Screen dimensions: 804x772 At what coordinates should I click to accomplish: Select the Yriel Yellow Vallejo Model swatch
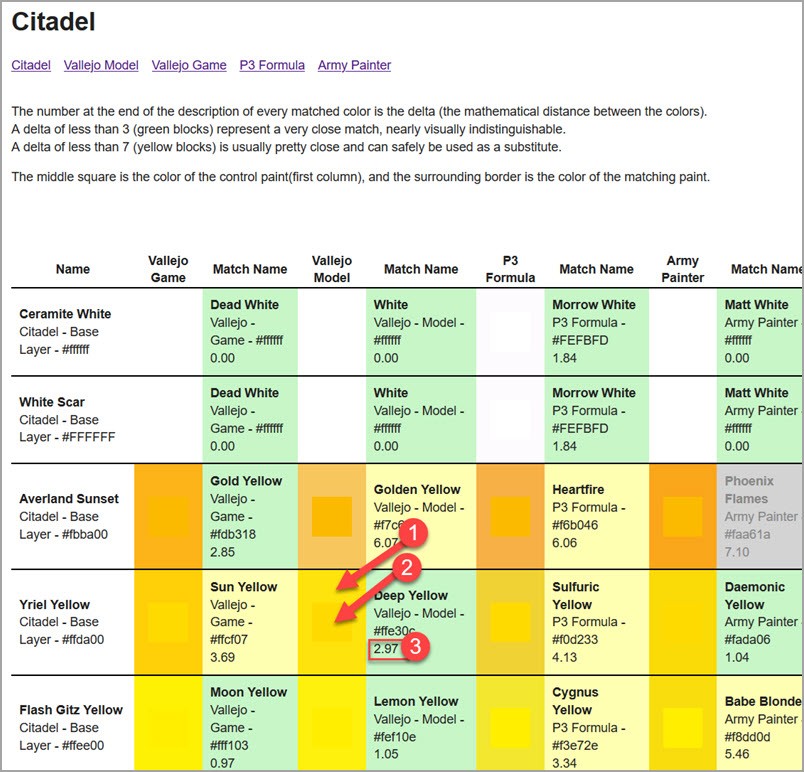click(x=331, y=622)
